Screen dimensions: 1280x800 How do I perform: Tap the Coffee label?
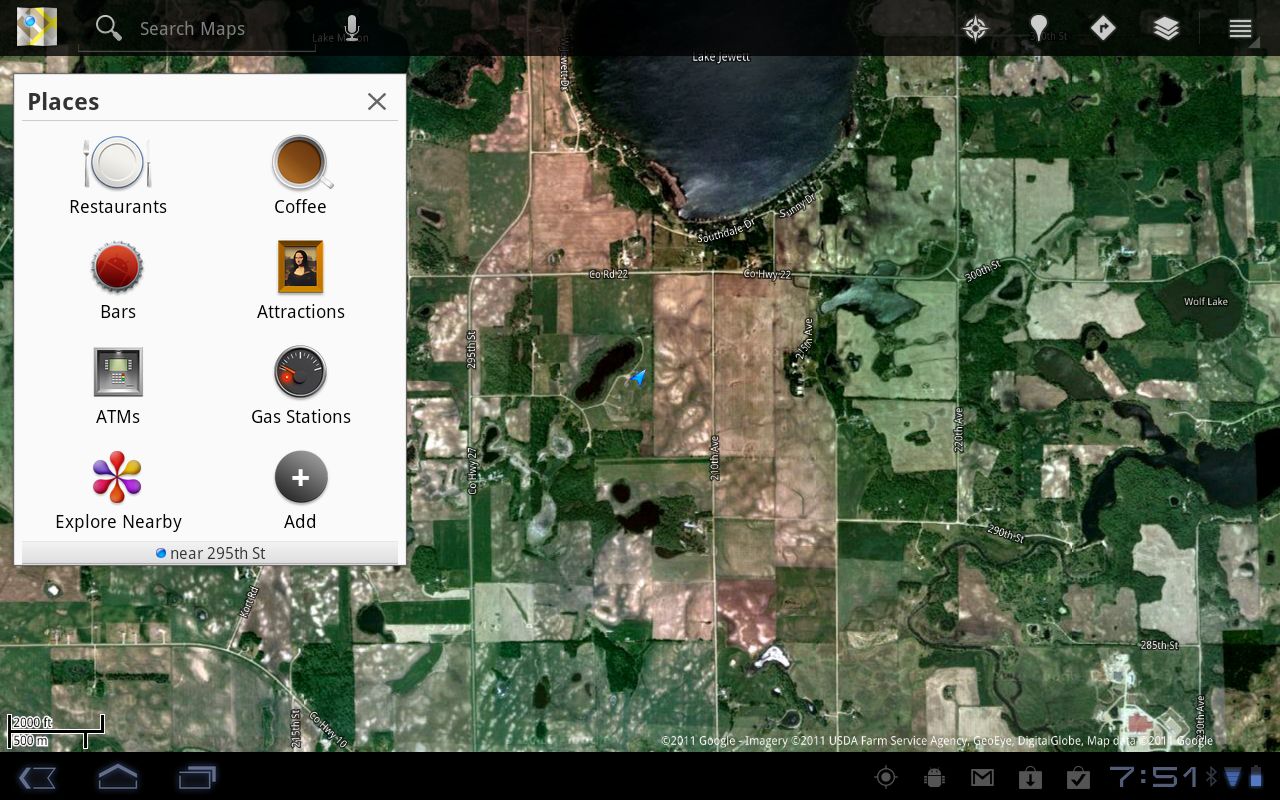[301, 207]
